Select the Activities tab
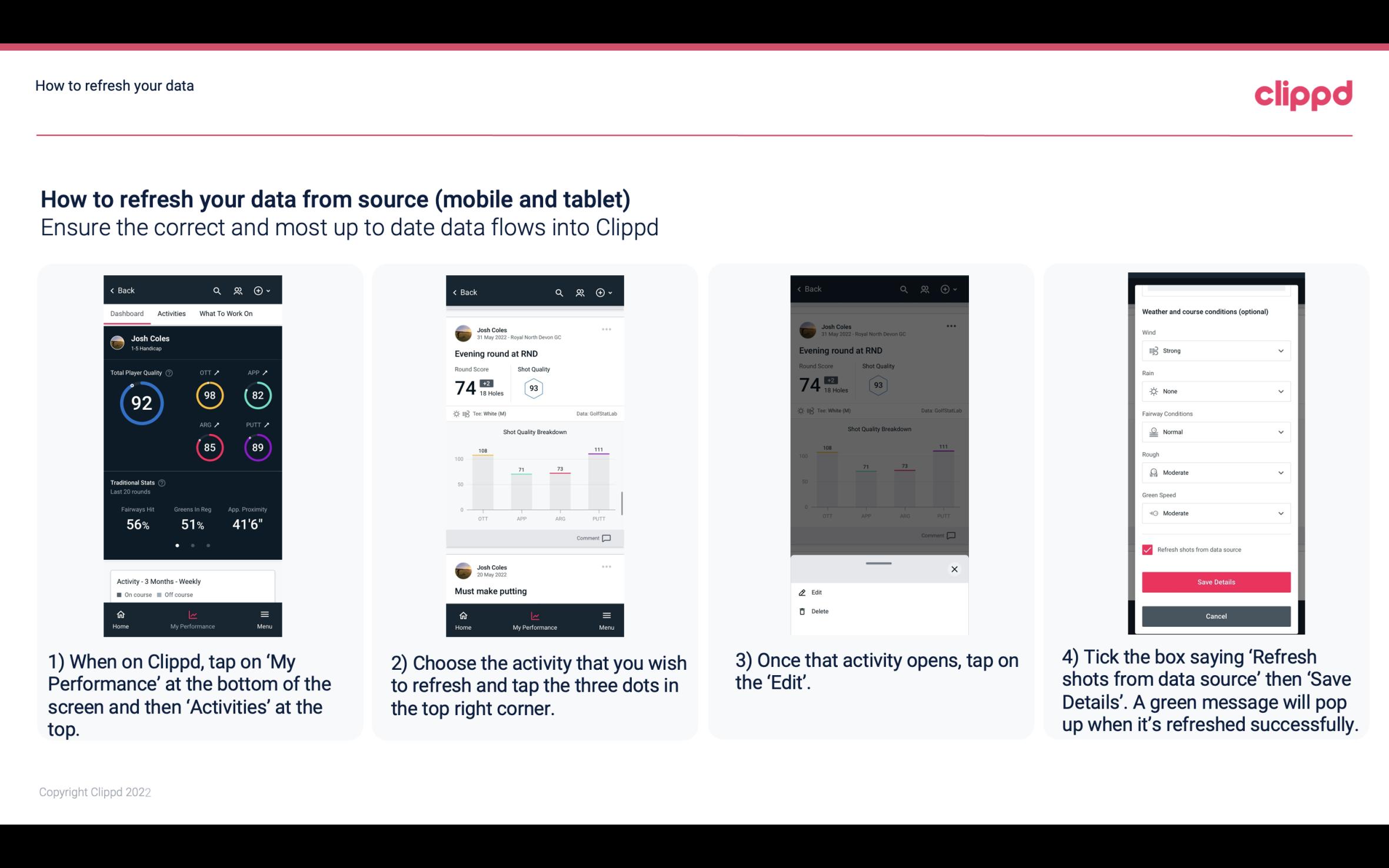The height and width of the screenshot is (868, 1389). pyautogui.click(x=171, y=313)
